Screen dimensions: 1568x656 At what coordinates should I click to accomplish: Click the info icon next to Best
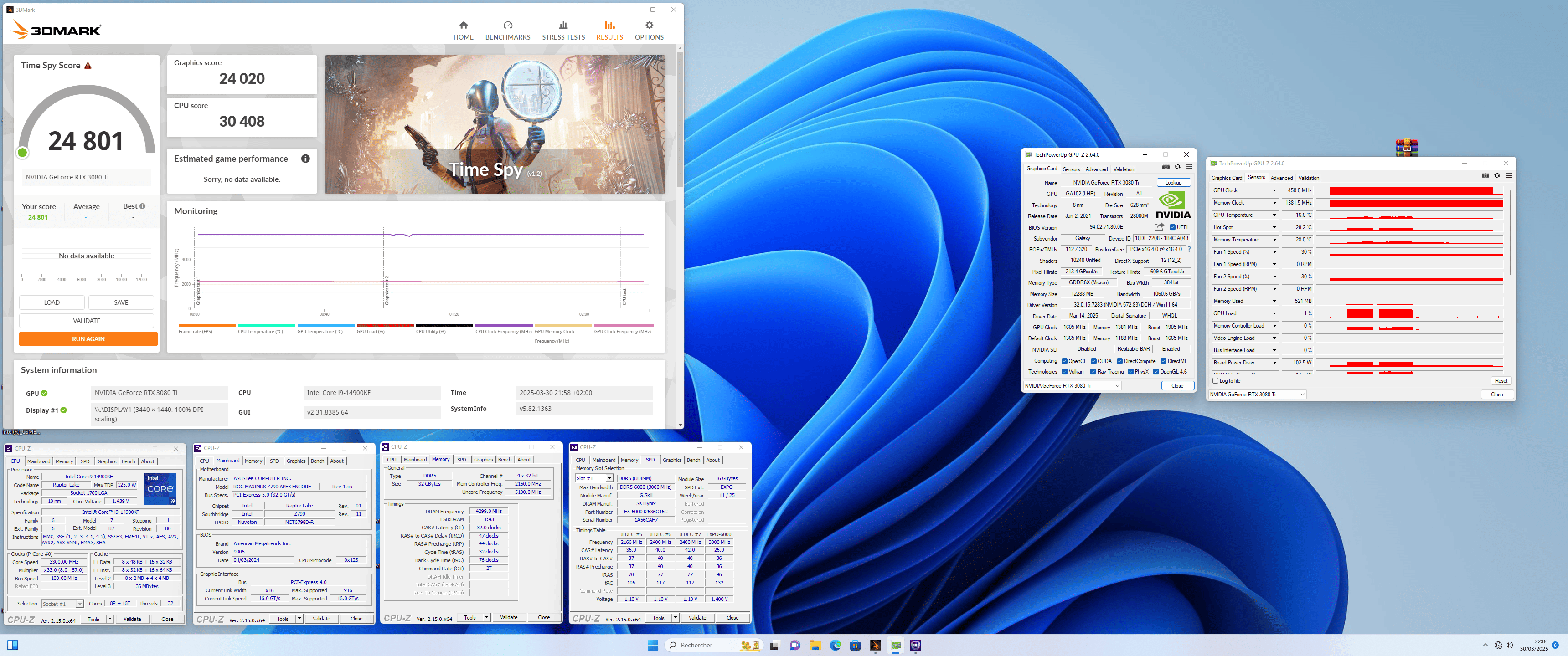[x=142, y=206]
